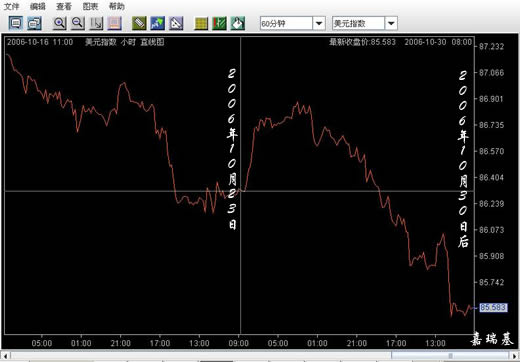Click the blue chart arrow icon
Screen dimensions: 520x362
[x=157, y=23]
